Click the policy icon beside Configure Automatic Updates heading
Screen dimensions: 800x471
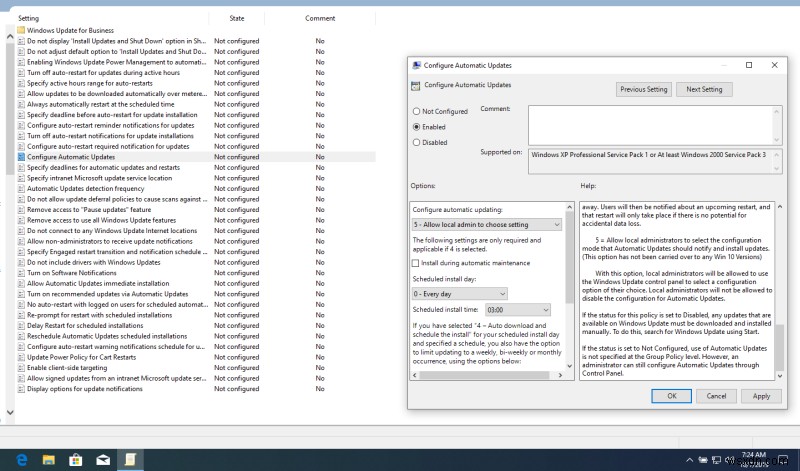coord(416,86)
